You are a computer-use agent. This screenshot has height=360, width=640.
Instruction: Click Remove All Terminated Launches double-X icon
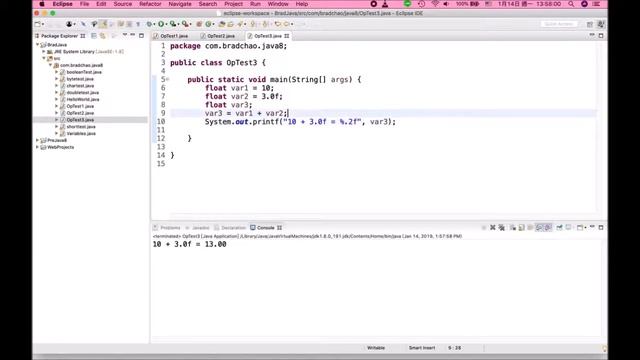coord(502,227)
